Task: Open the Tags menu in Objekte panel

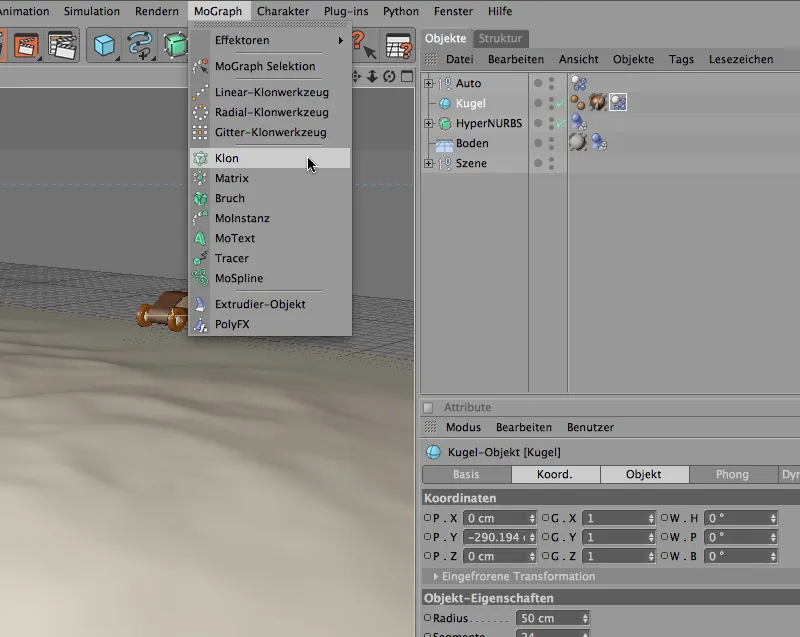Action: click(x=681, y=59)
